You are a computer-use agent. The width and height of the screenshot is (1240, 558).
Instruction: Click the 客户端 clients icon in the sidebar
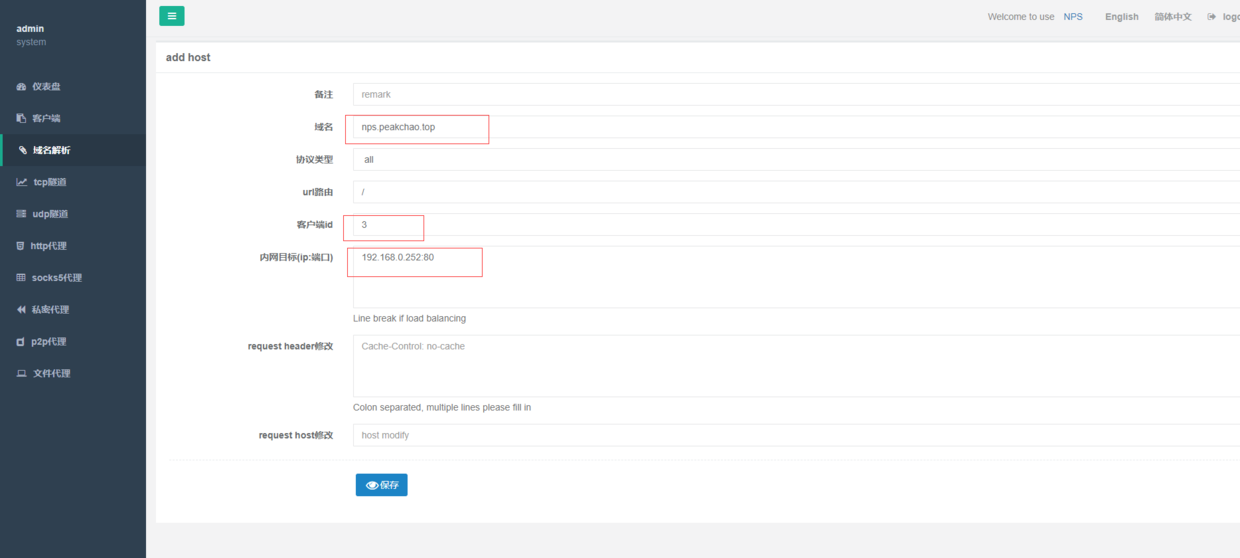coord(21,118)
